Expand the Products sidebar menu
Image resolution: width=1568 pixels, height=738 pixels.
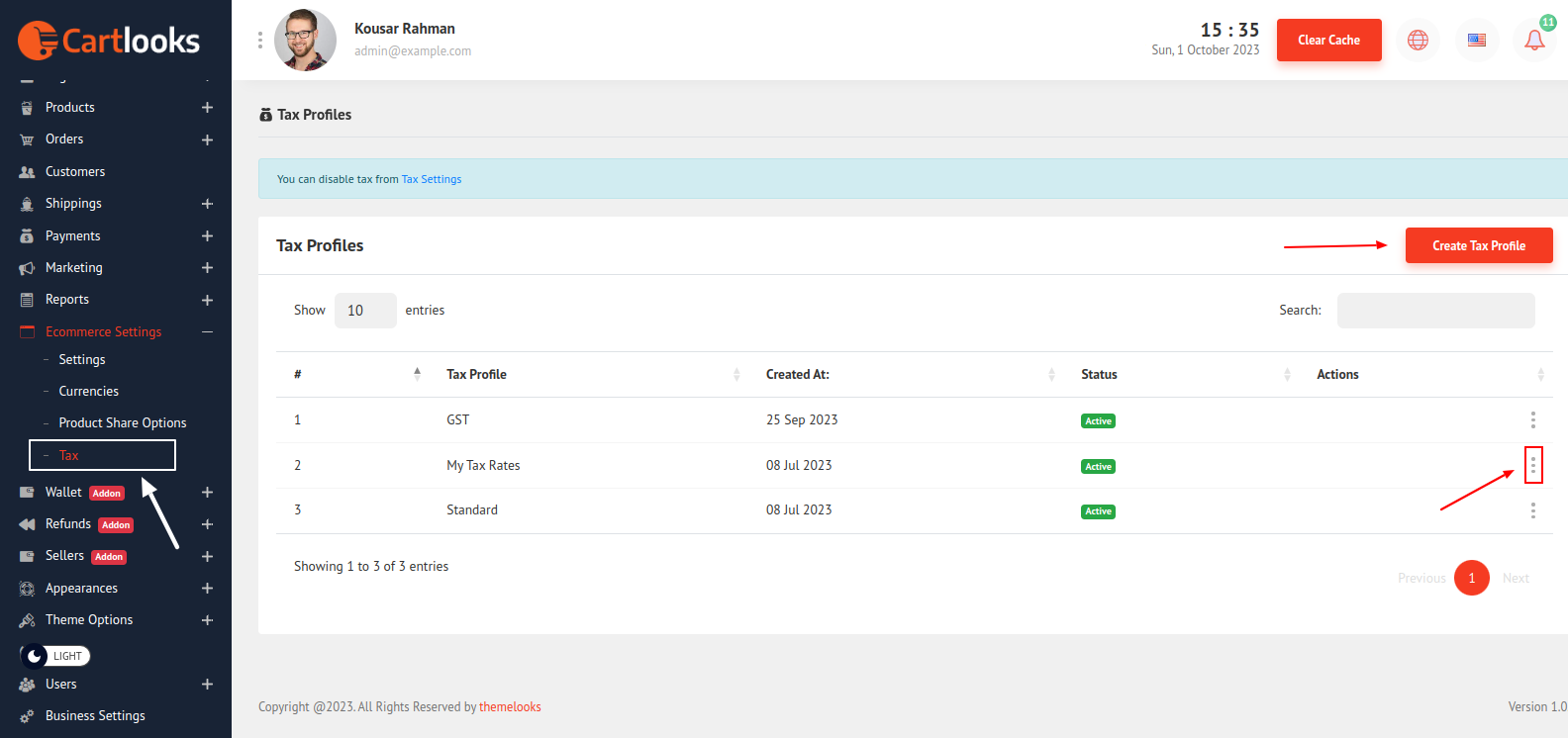click(x=207, y=108)
